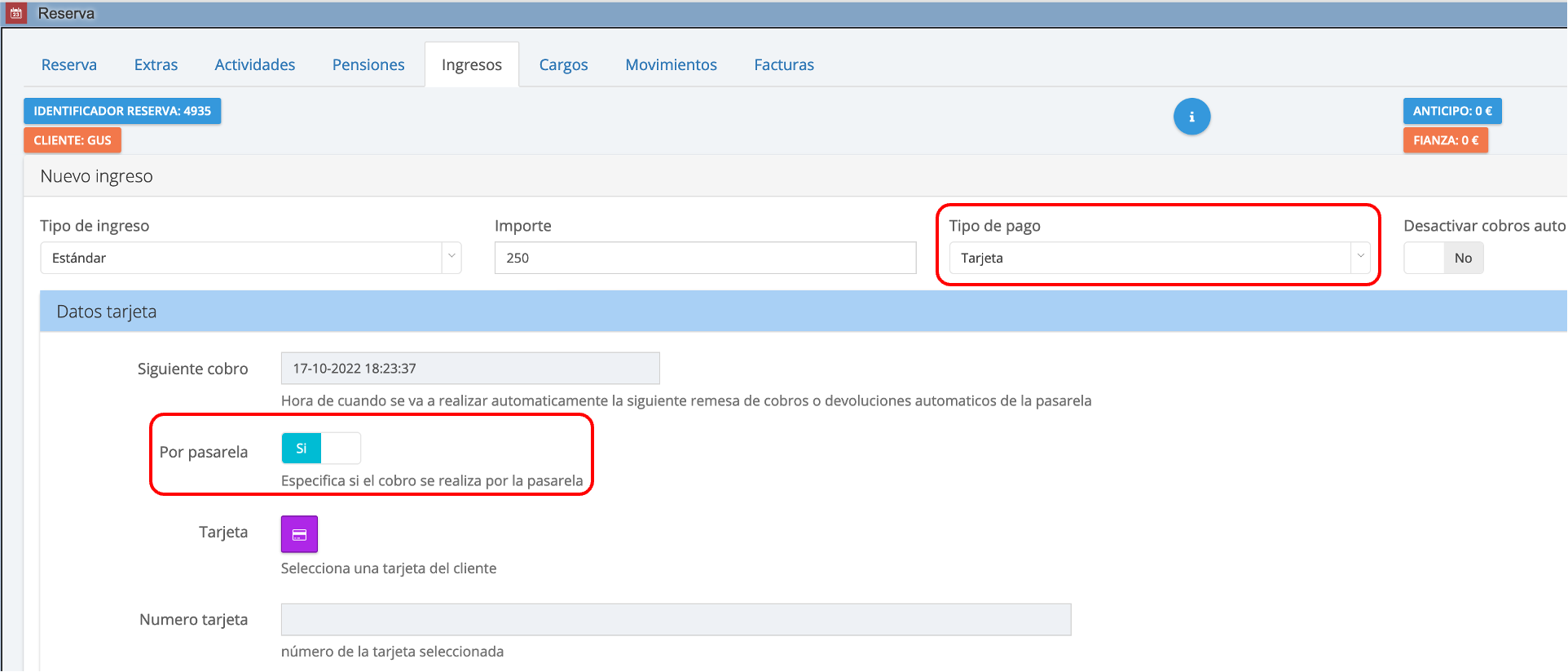
Task: Click the Fianza 0 € badge
Action: pyautogui.click(x=1445, y=140)
